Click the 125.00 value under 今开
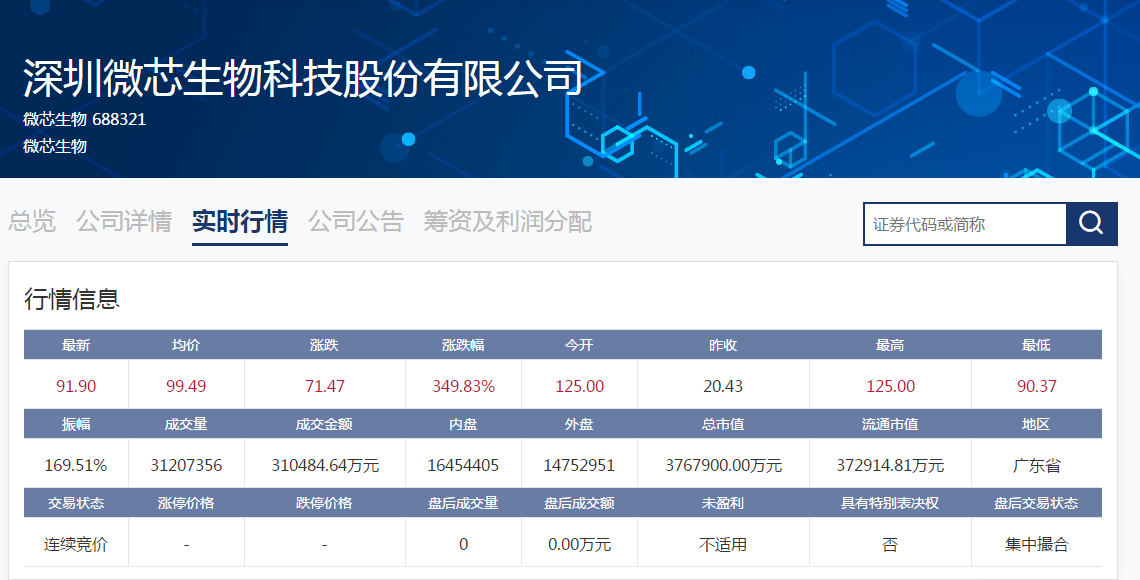 click(579, 386)
